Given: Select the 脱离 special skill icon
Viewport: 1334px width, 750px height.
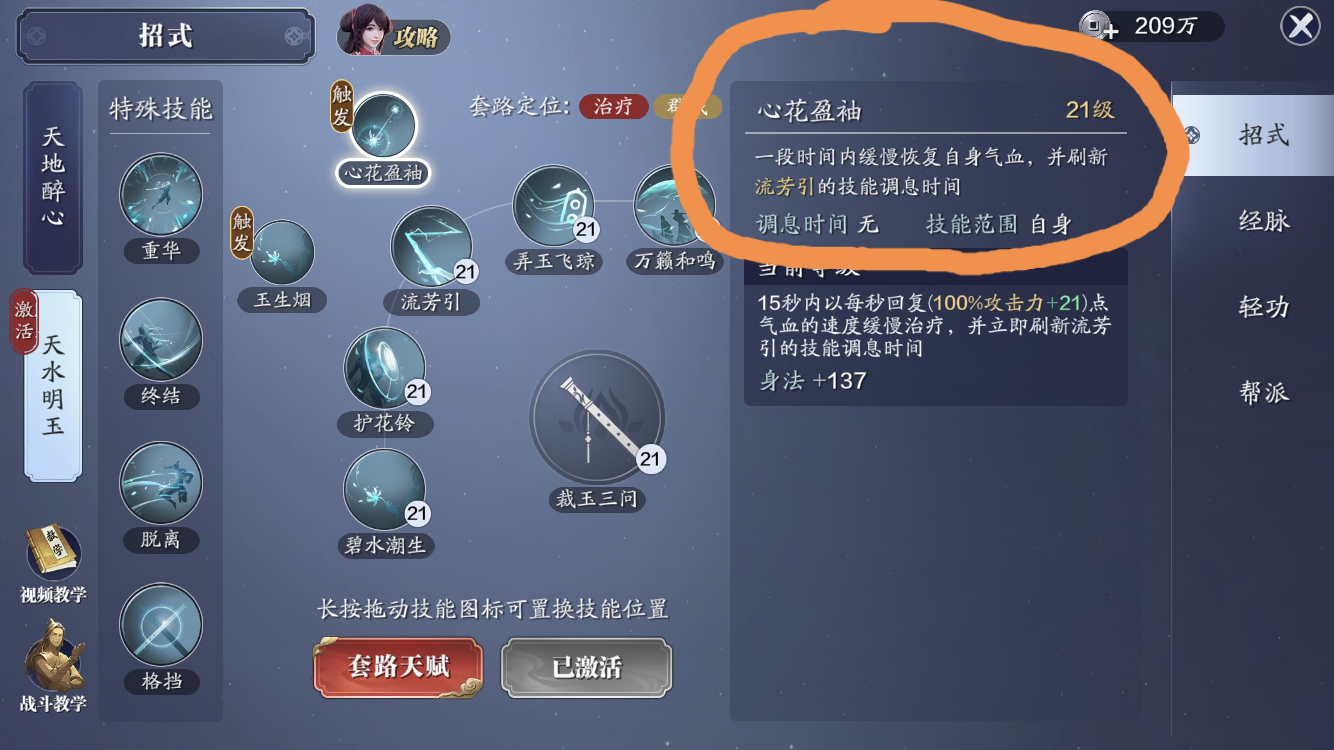Looking at the screenshot, I should (x=161, y=483).
